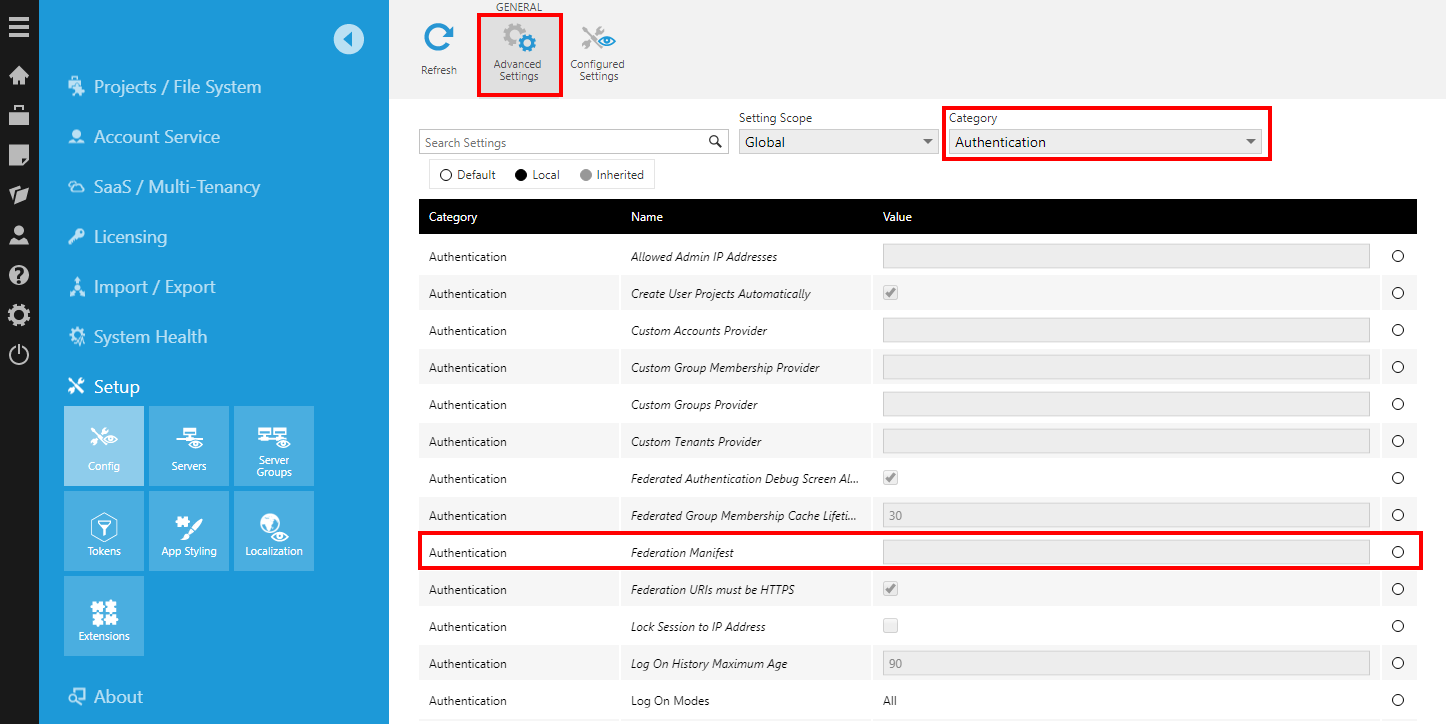The height and width of the screenshot is (724, 1446).
Task: Open the Servers setup tile
Action: pyautogui.click(x=189, y=445)
